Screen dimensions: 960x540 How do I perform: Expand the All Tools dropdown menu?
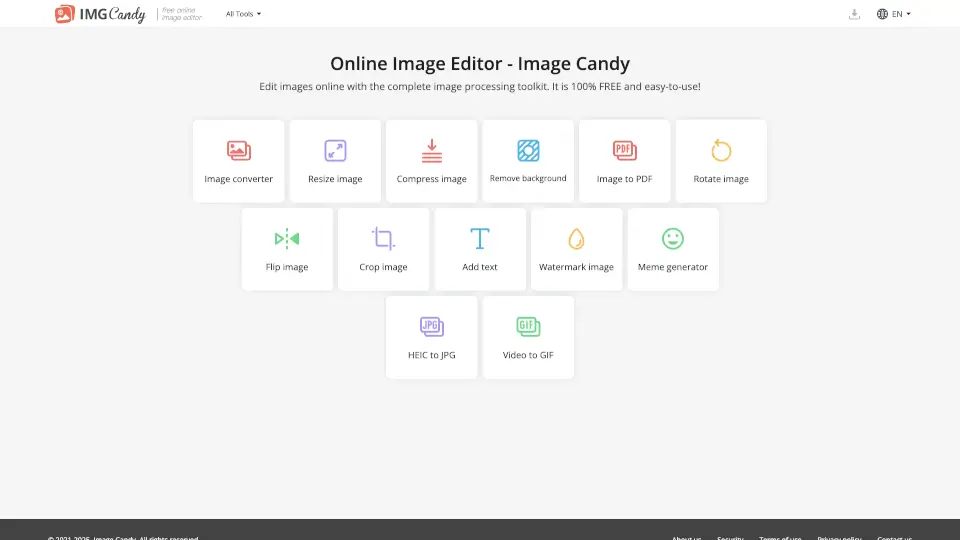tap(243, 14)
